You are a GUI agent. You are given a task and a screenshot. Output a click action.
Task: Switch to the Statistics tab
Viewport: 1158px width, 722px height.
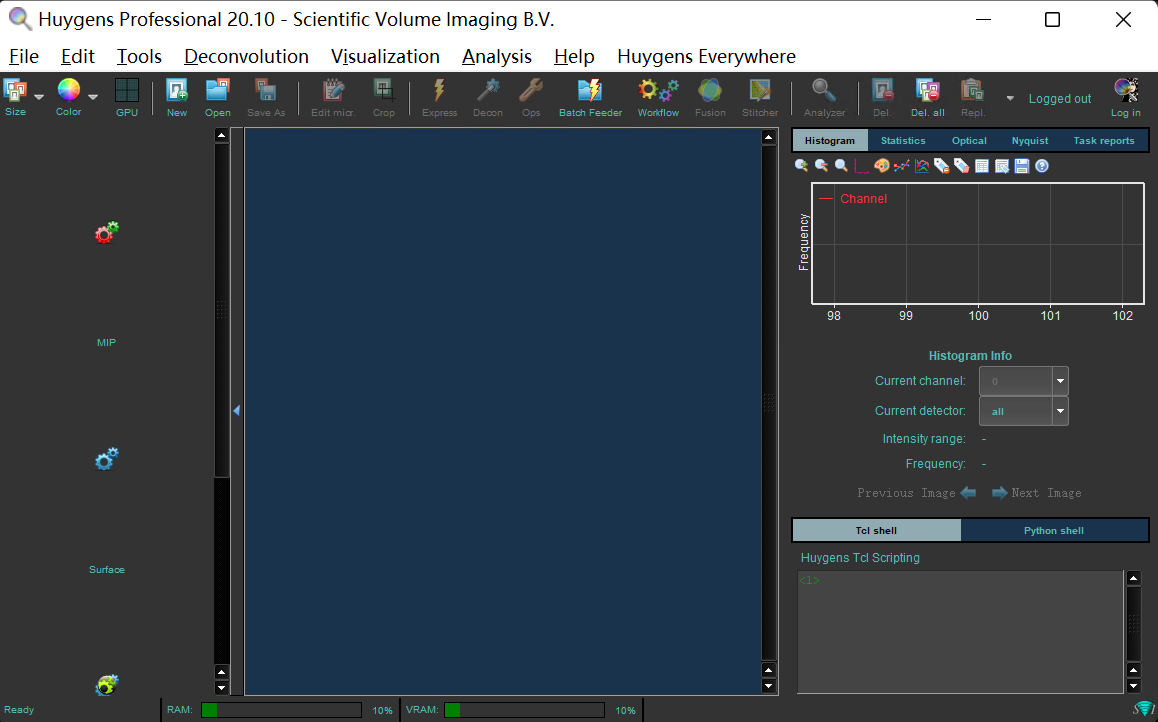pyautogui.click(x=903, y=140)
